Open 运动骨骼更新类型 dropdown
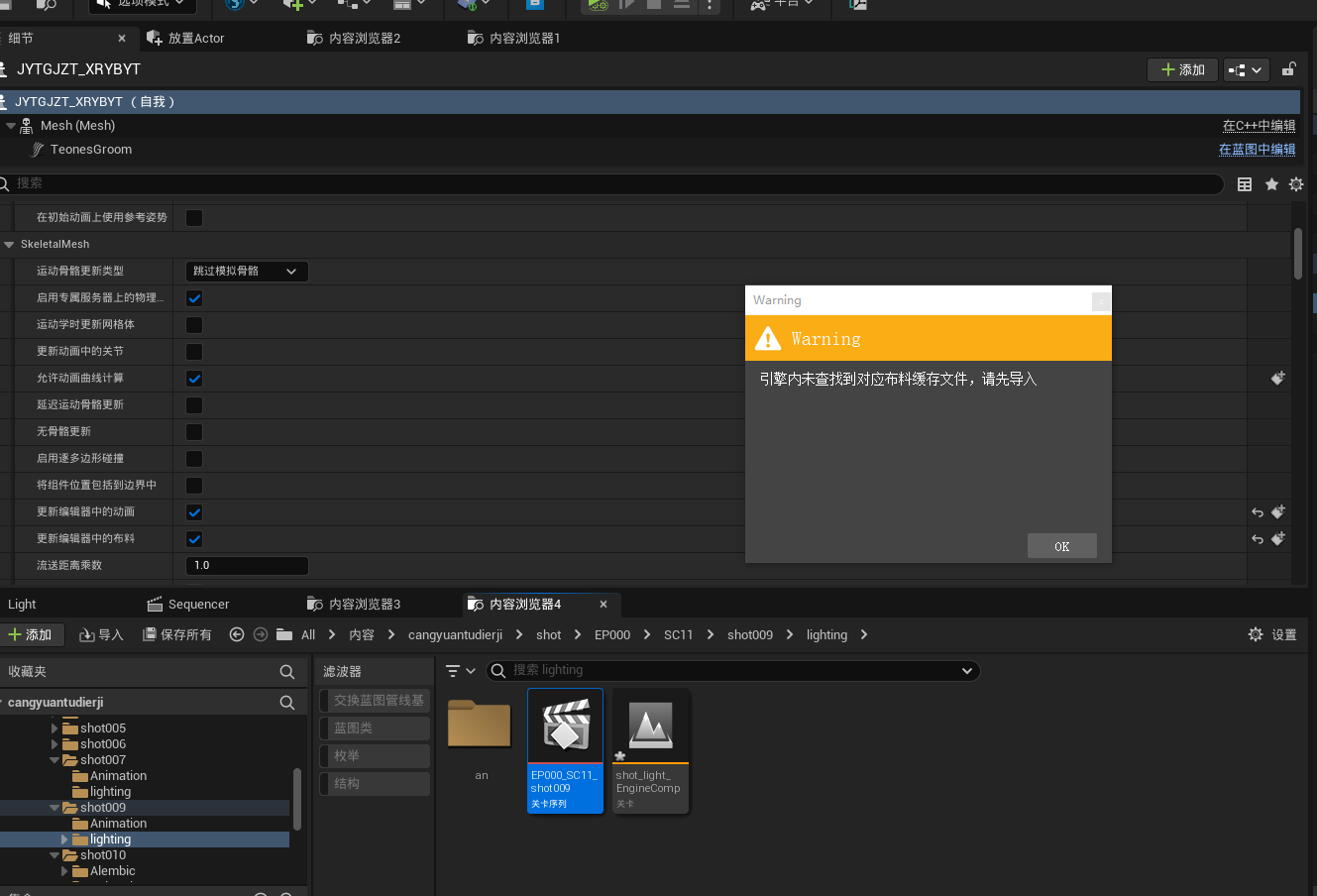Screen dimensions: 1317x896 pyautogui.click(x=247, y=272)
